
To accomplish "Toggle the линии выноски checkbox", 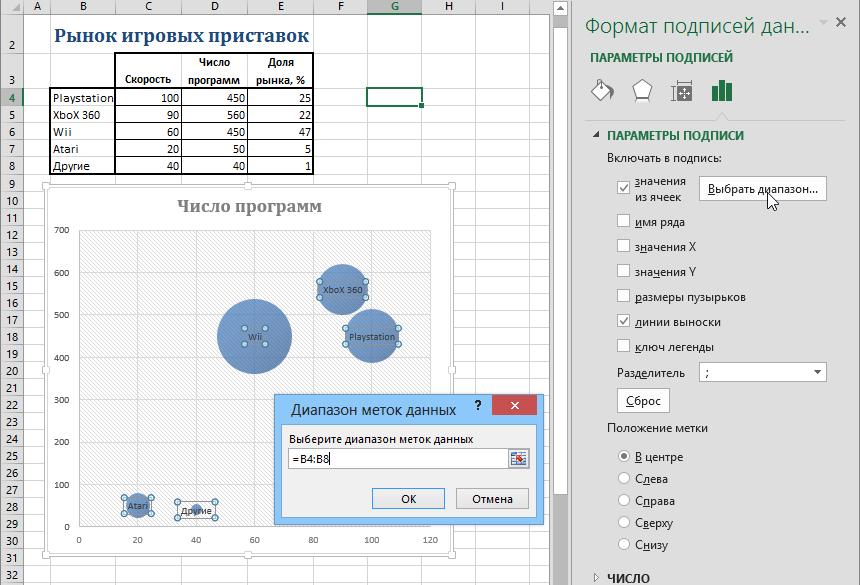I will point(623,321).
